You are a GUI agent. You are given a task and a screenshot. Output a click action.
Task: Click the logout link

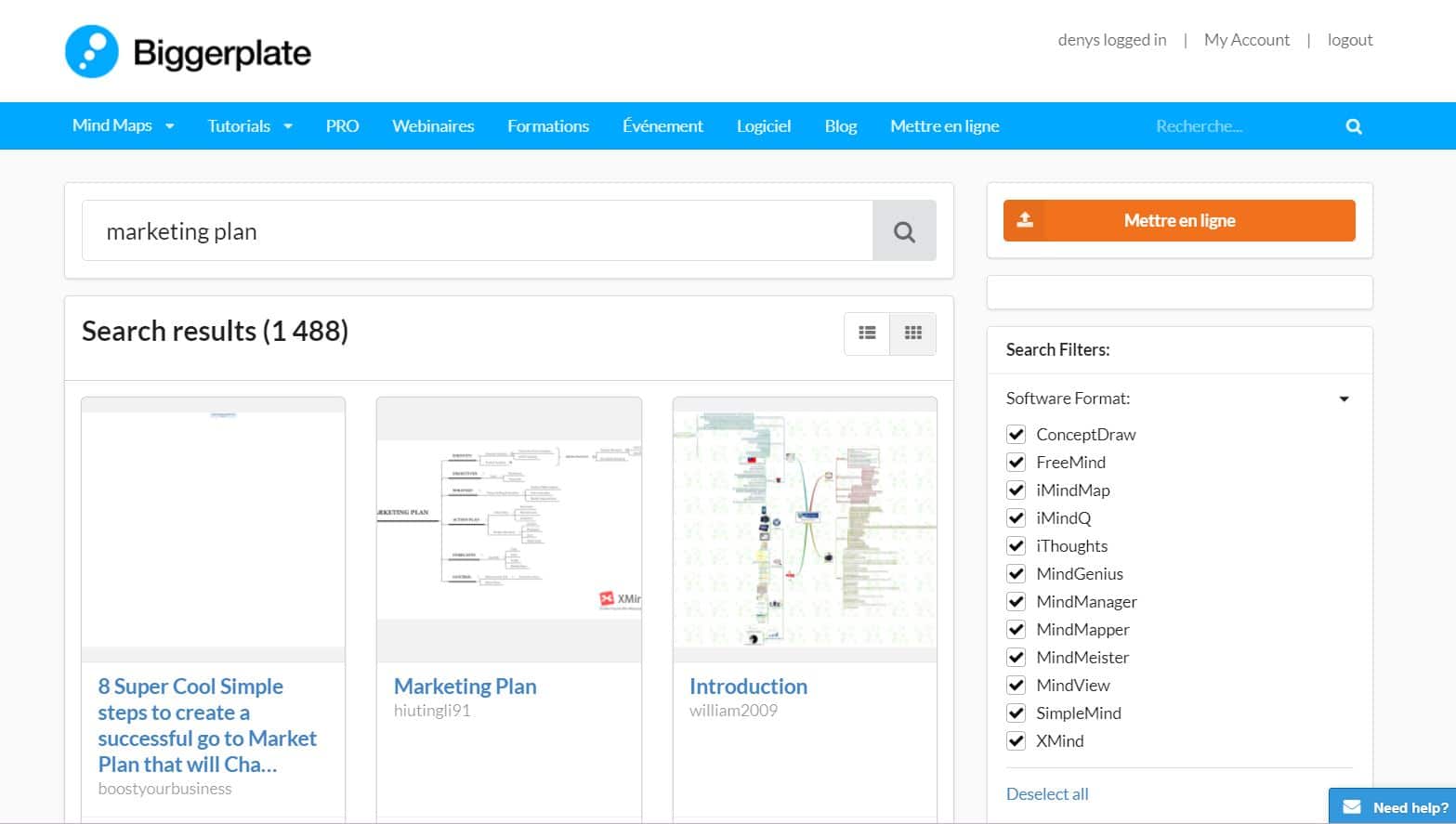pyautogui.click(x=1350, y=40)
